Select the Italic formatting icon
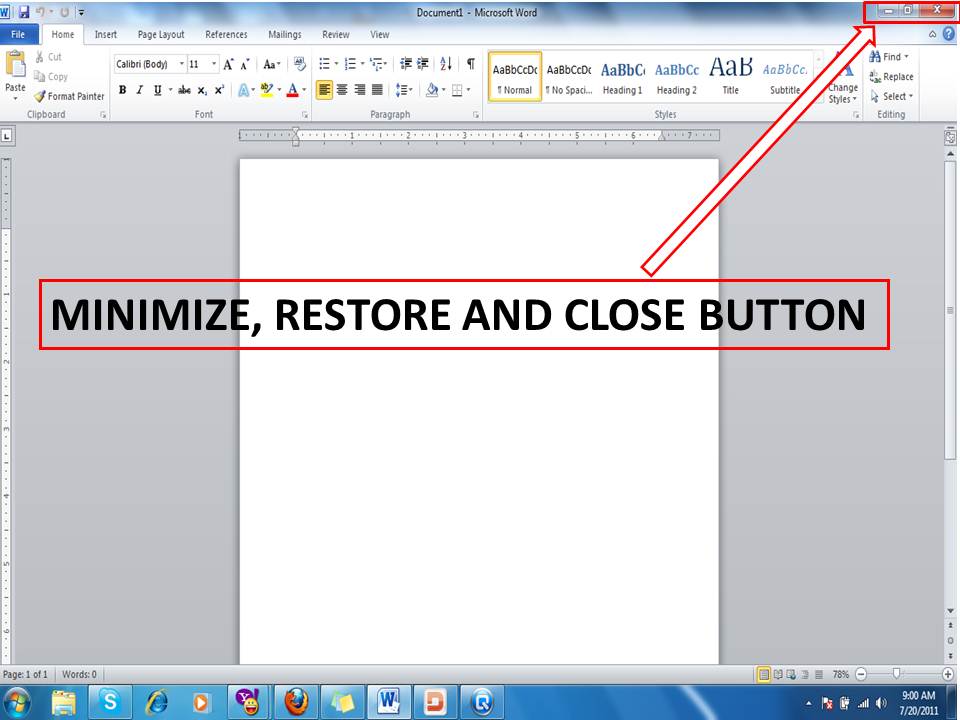This screenshot has width=960, height=720. click(x=139, y=88)
